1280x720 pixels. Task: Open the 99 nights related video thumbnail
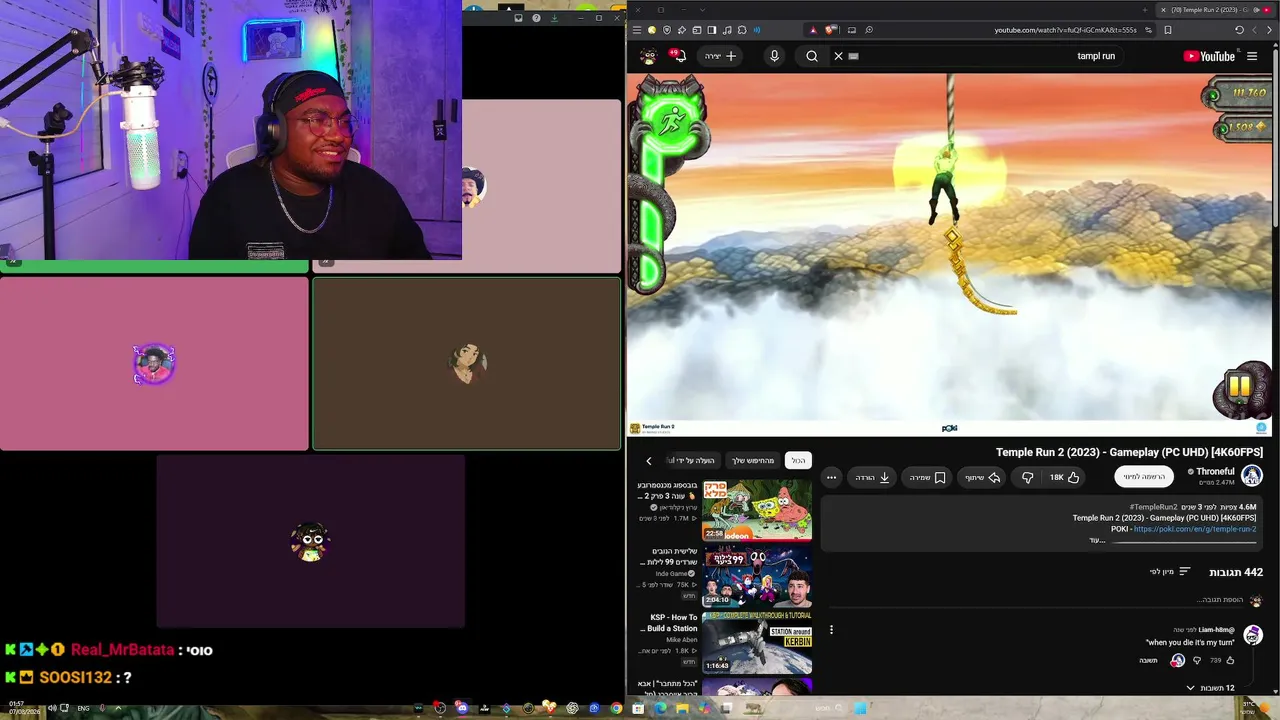(x=757, y=577)
